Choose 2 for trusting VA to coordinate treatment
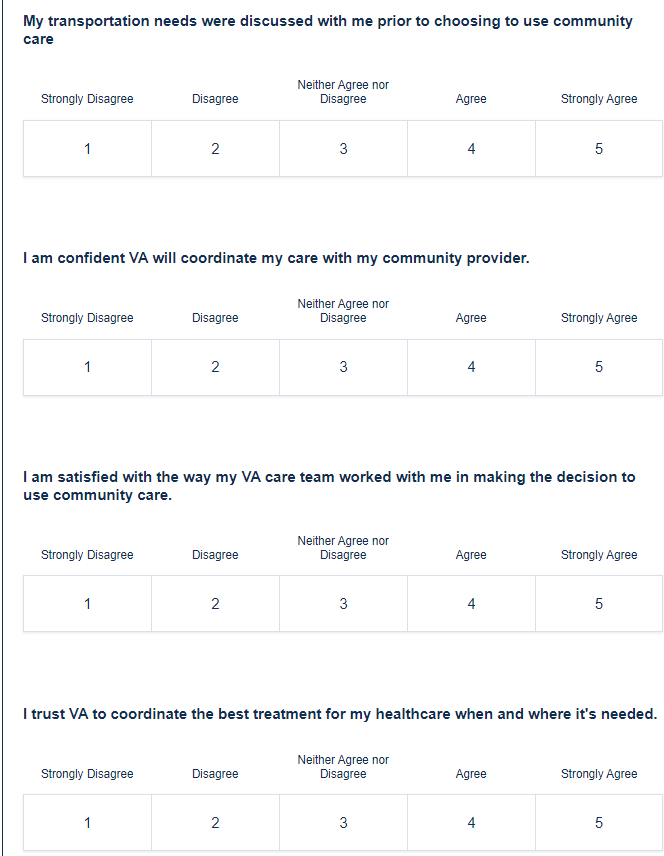The width and height of the screenshot is (664, 856). (x=215, y=823)
